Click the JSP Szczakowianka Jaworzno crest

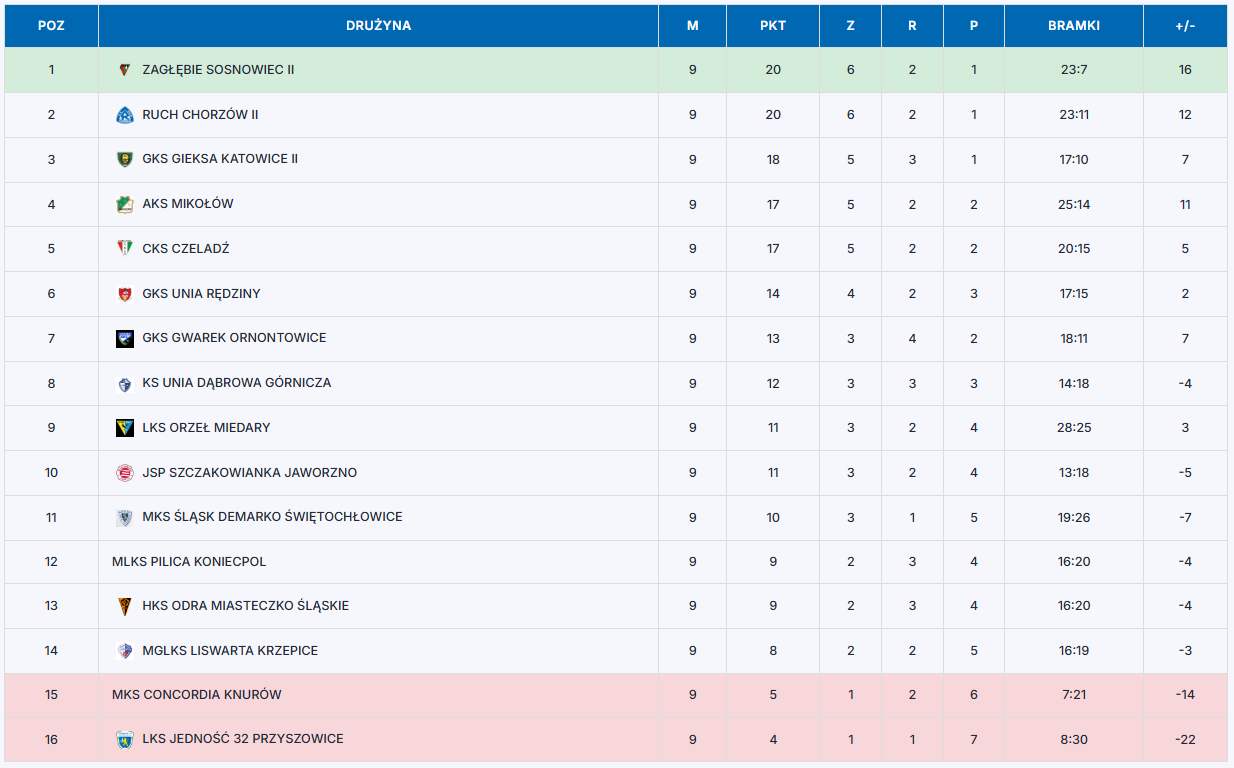124,473
